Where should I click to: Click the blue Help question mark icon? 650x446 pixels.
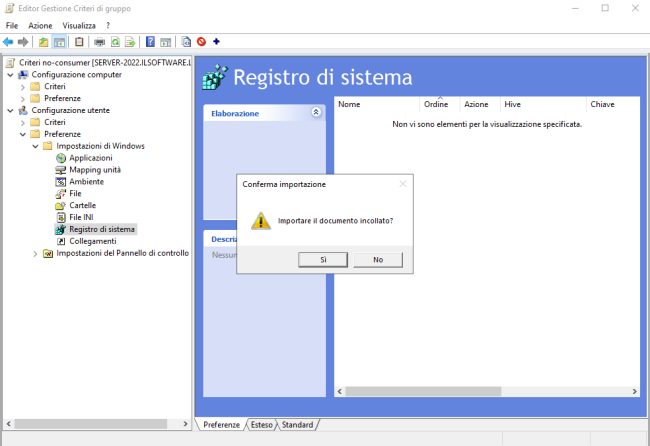tap(150, 42)
